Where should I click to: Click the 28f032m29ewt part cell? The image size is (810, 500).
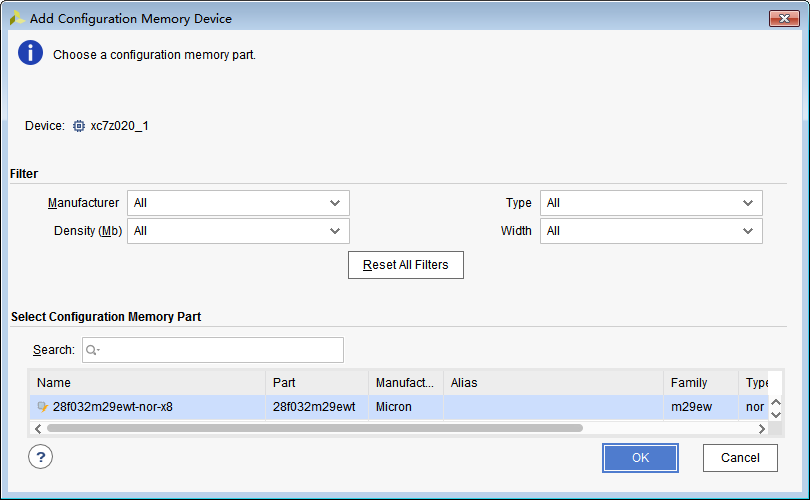(x=317, y=407)
